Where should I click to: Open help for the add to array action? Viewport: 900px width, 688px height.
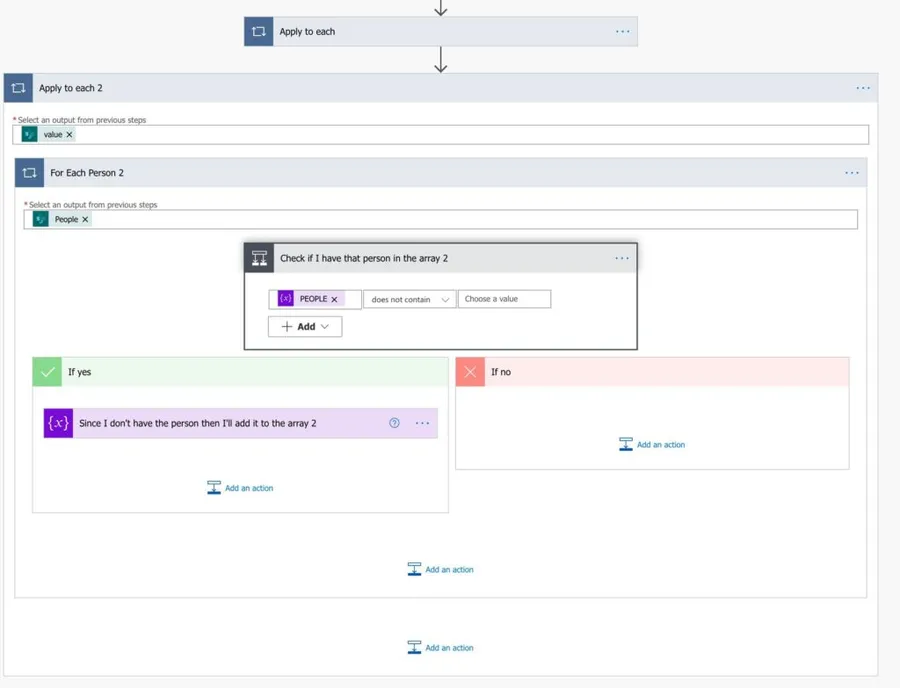pos(394,423)
